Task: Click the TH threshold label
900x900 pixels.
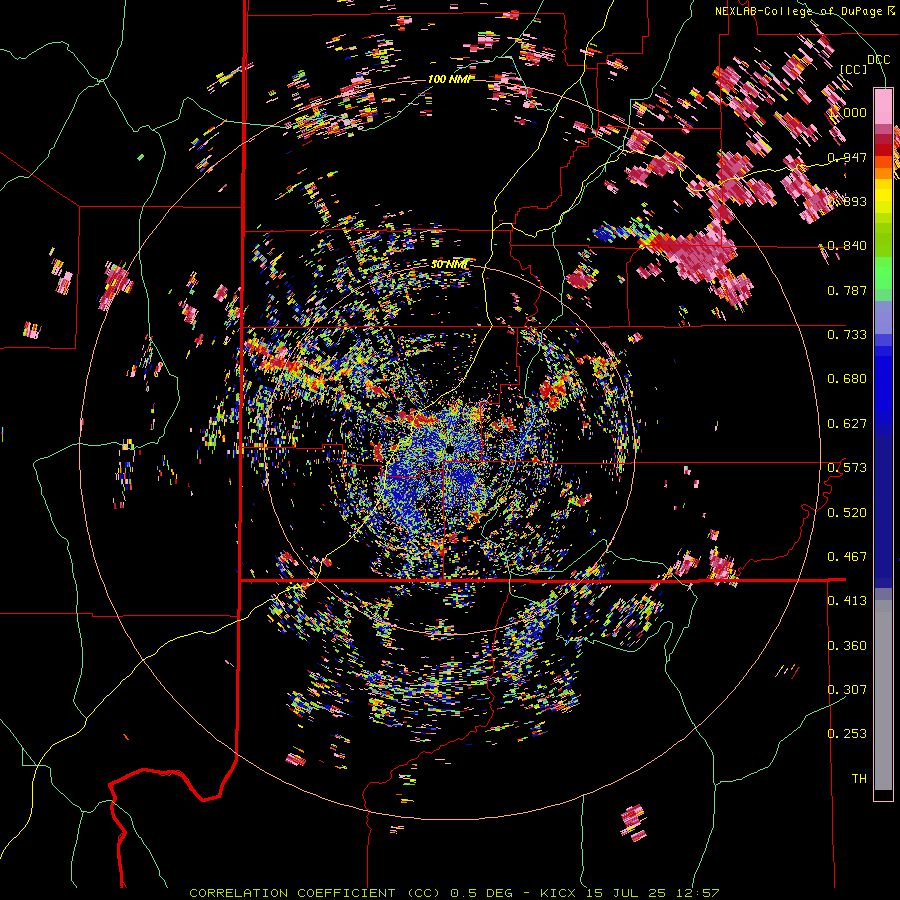Action: click(859, 779)
